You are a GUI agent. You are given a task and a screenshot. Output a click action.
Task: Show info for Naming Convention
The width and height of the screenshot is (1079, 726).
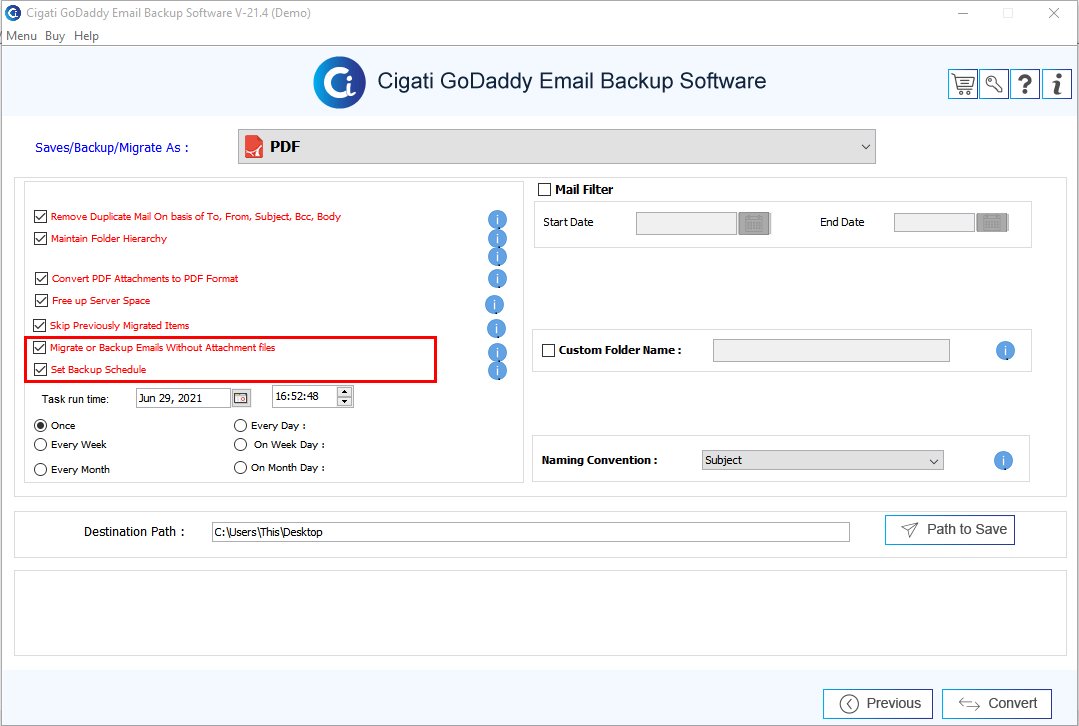(1003, 460)
